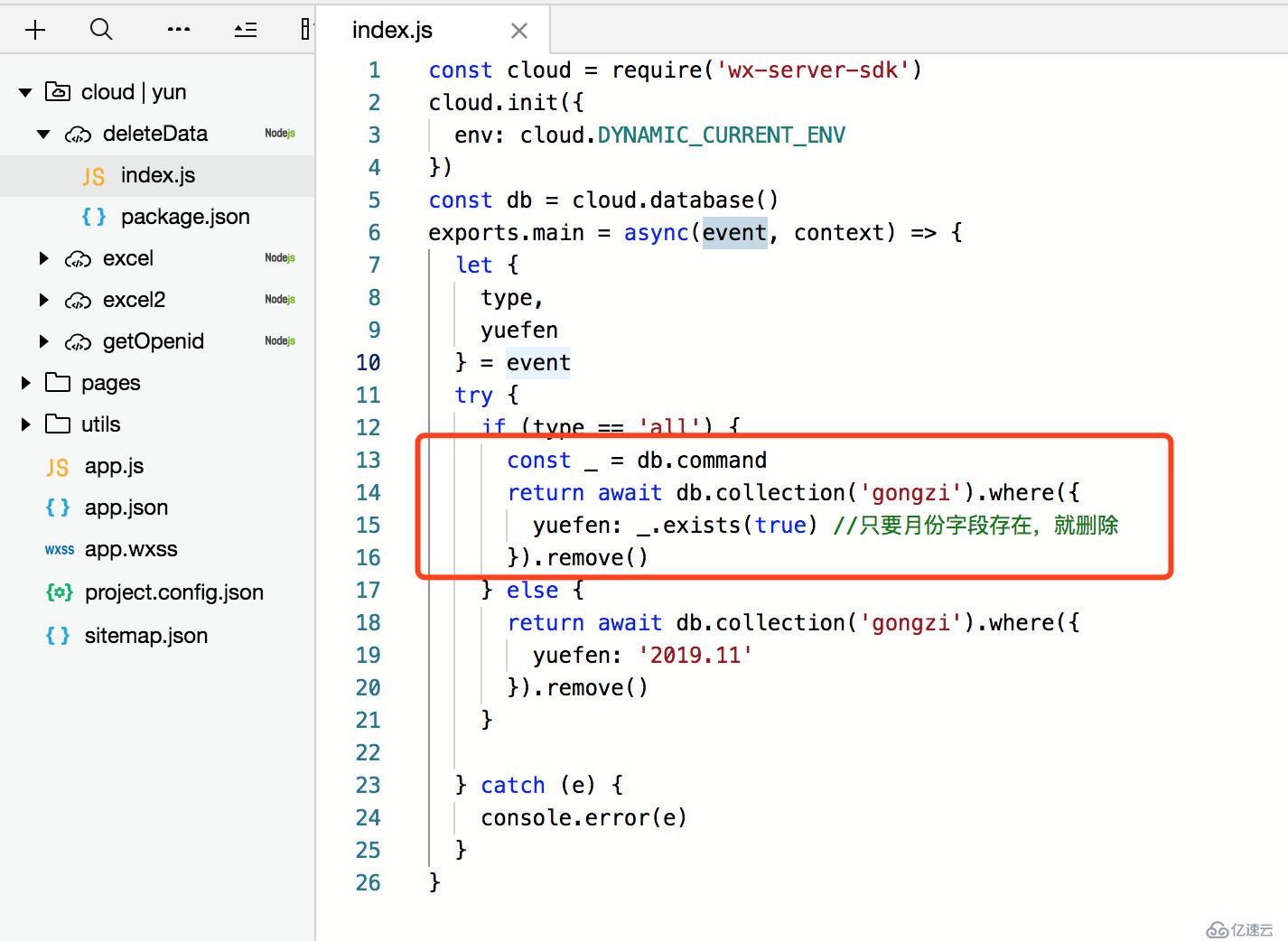Click the Nodejs badge on excel row
Image resolution: width=1288 pixels, height=941 pixels.
[280, 258]
